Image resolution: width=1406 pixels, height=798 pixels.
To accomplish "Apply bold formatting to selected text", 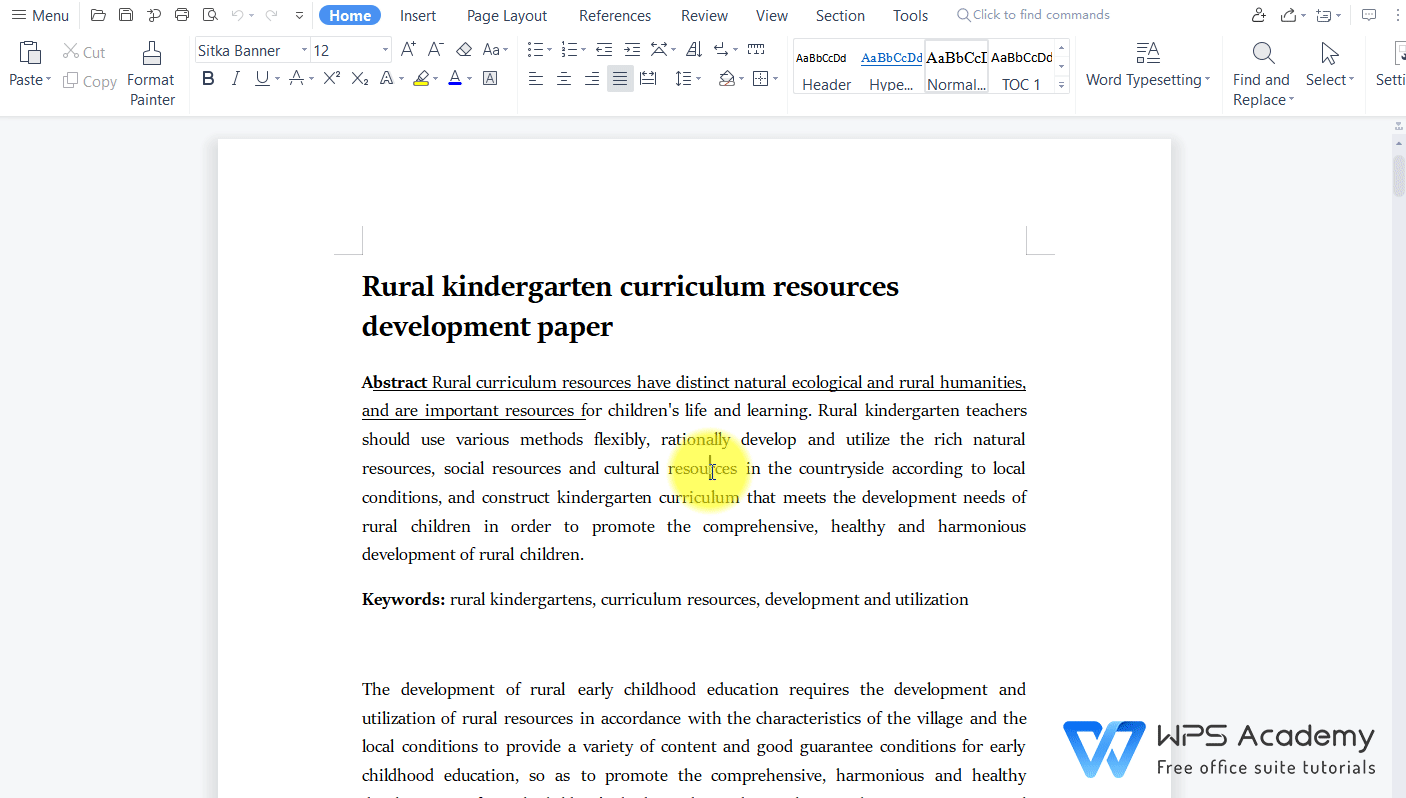I will [208, 78].
